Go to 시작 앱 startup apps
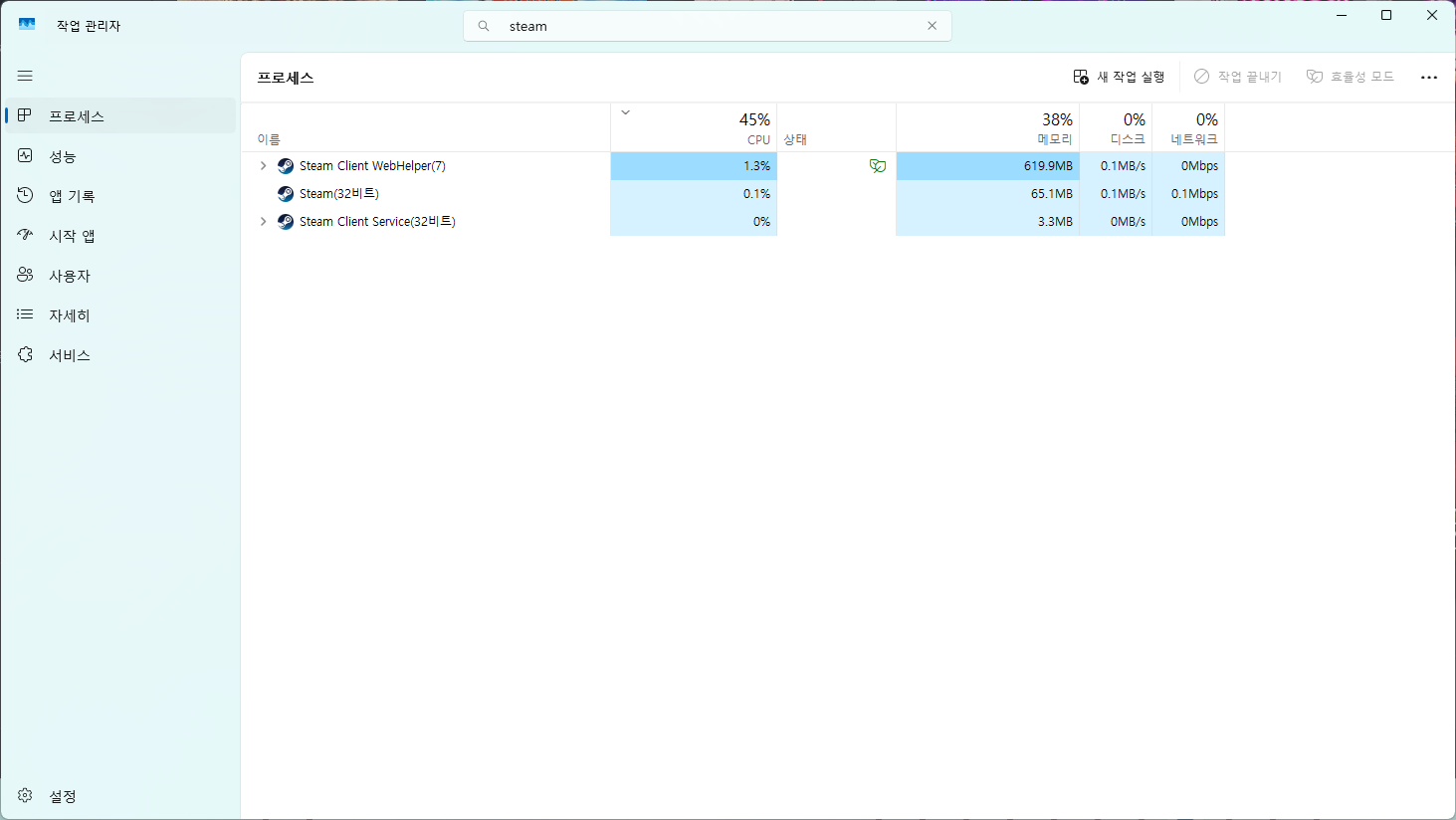1456x820 pixels. (120, 235)
